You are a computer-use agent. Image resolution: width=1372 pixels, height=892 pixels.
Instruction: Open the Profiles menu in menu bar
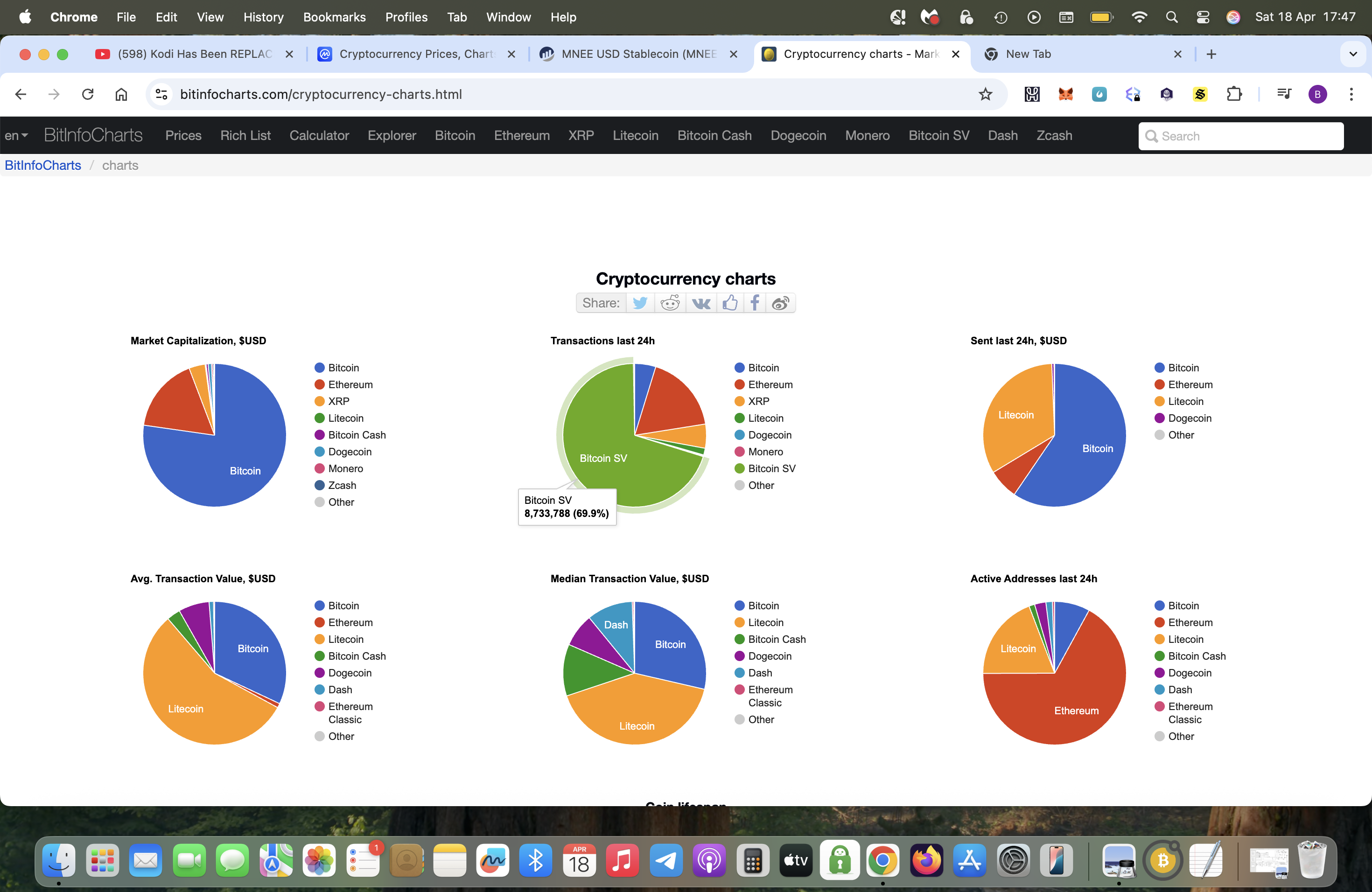pyautogui.click(x=406, y=17)
